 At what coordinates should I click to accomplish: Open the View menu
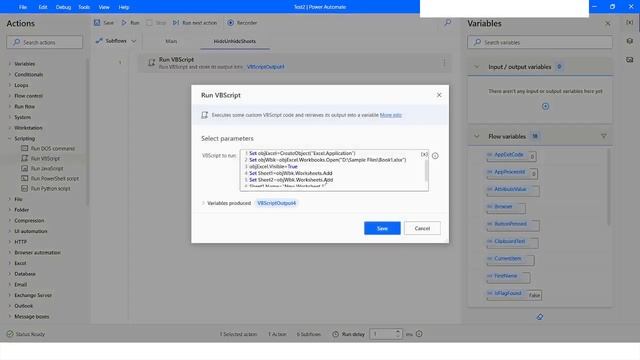coord(104,7)
